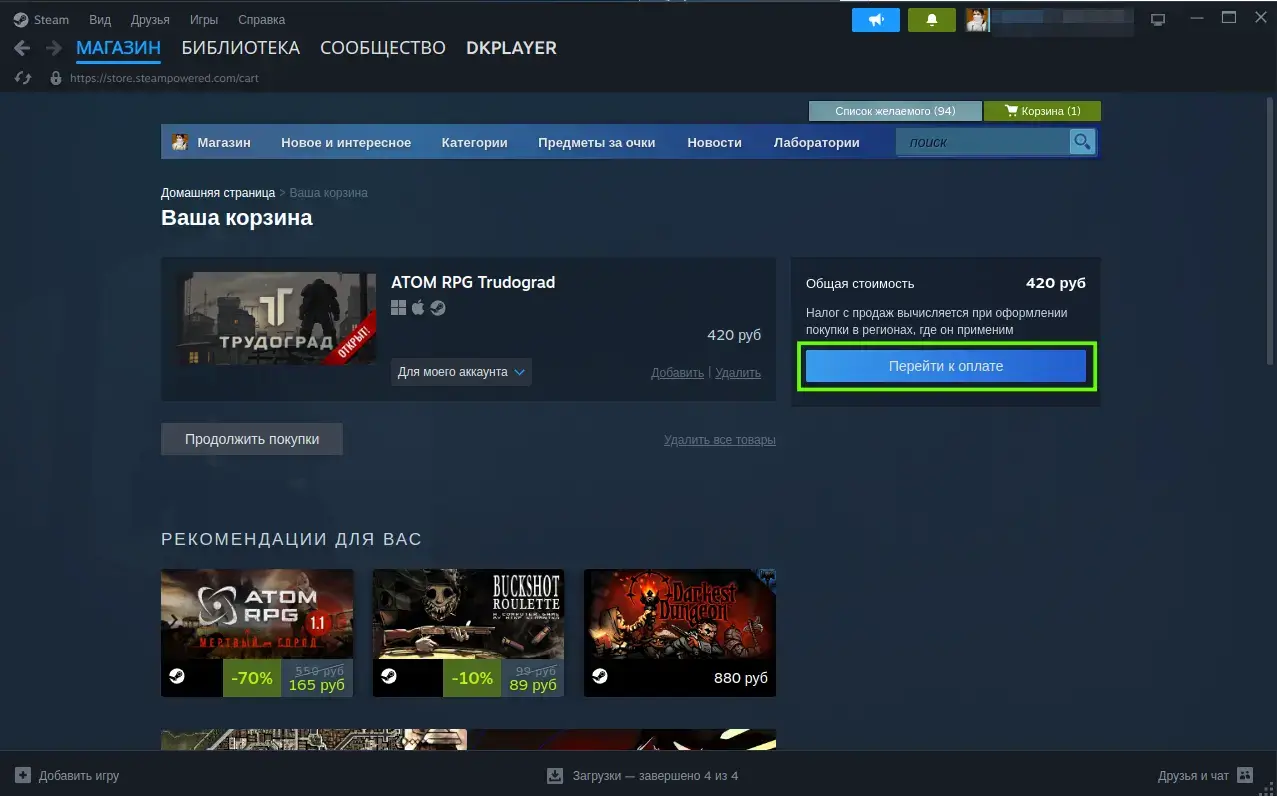1277x796 pixels.
Task: Open the ATOM RPG recommendation thumbnail
Action: (x=257, y=614)
